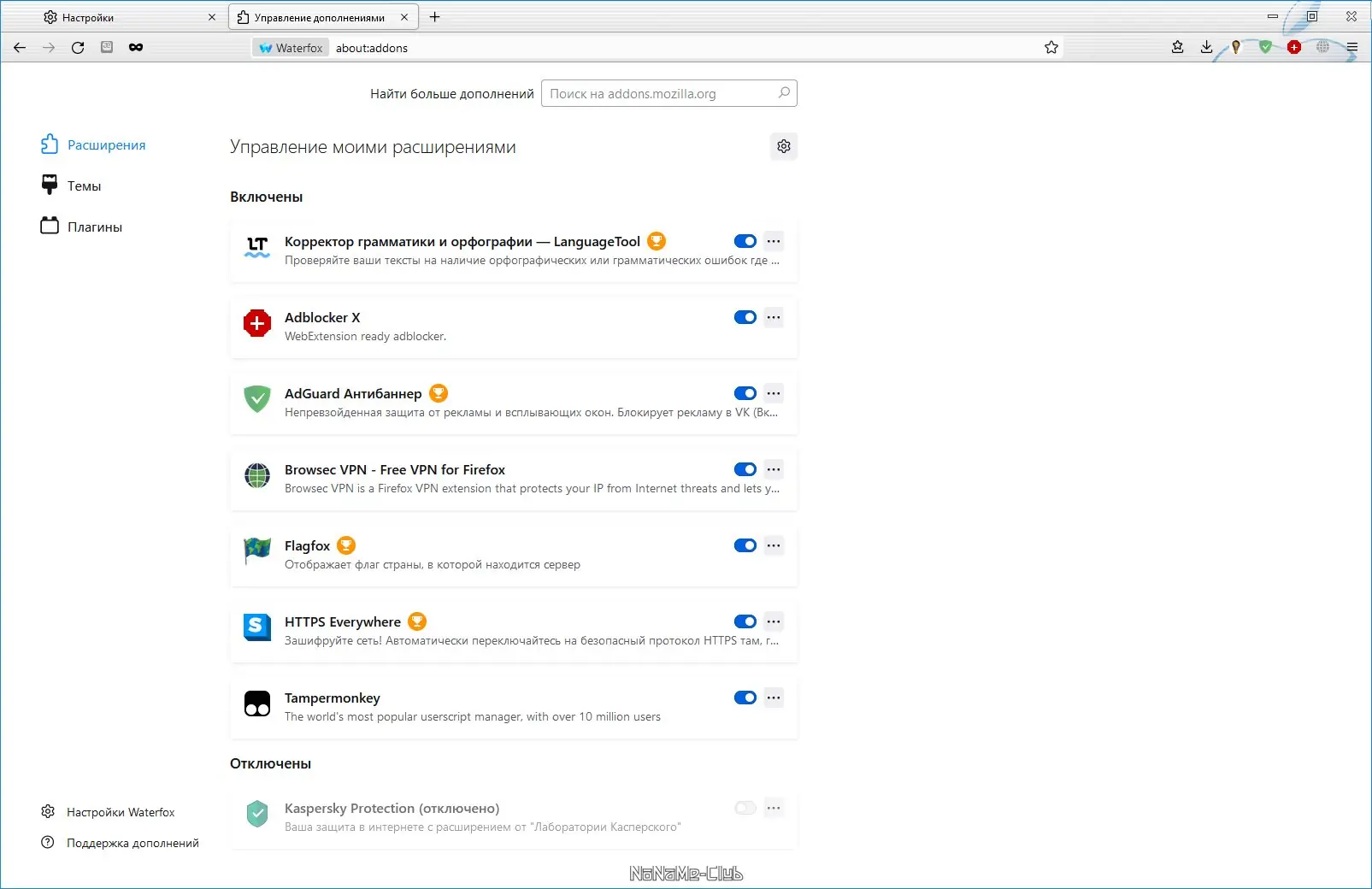
Task: Click the Flagfox flag icon
Action: tap(257, 551)
